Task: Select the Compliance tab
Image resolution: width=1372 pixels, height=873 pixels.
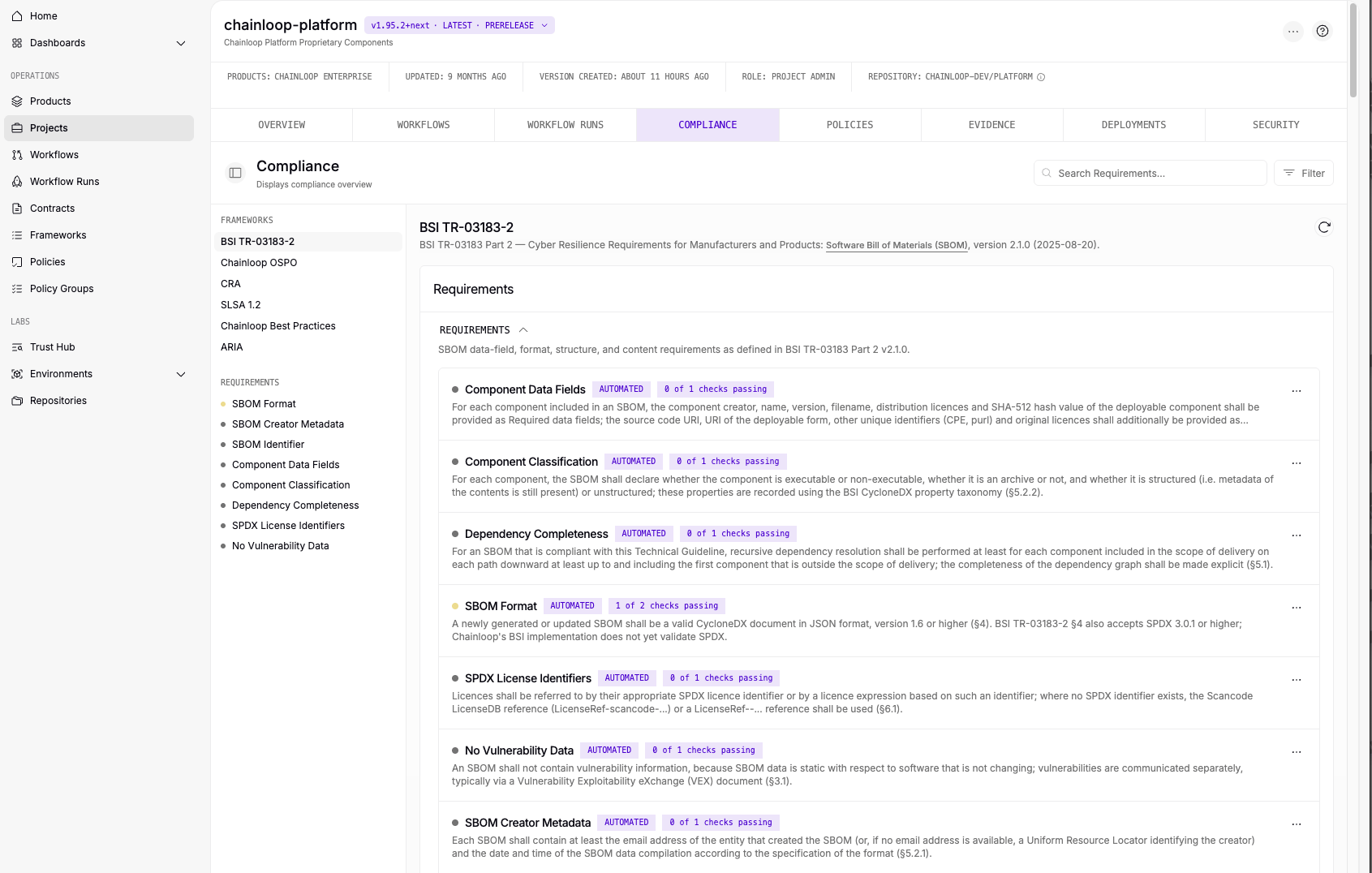Action: point(708,125)
